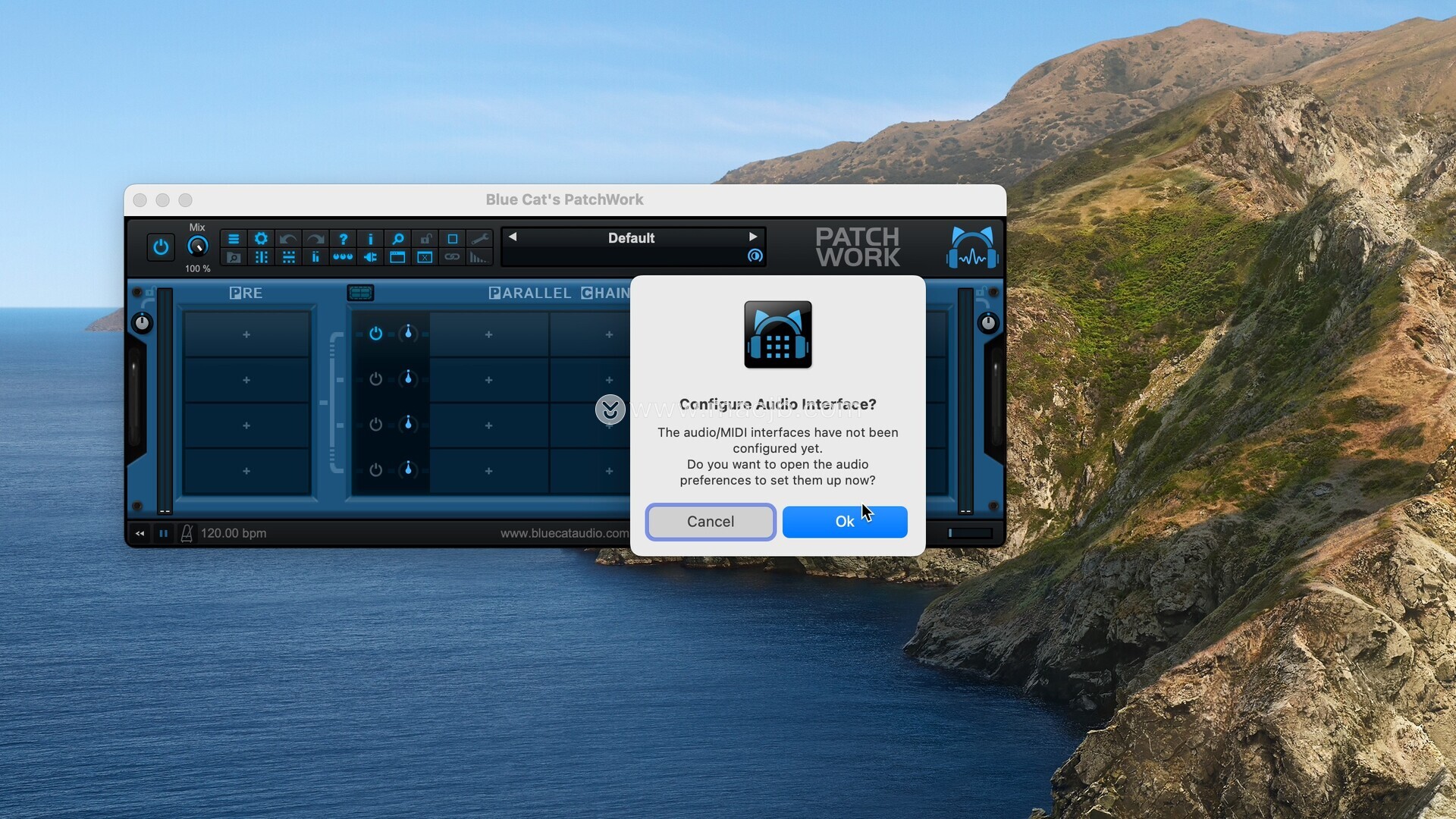The width and height of the screenshot is (1456, 819).
Task: Click the pause transport button
Action: 163,533
